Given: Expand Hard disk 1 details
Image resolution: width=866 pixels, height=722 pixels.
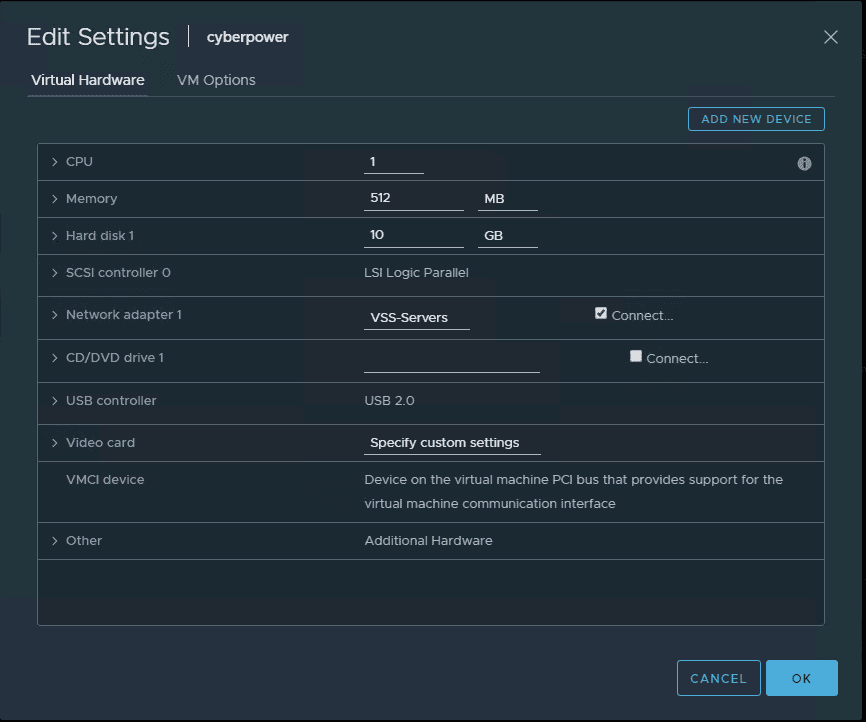Looking at the screenshot, I should (55, 236).
